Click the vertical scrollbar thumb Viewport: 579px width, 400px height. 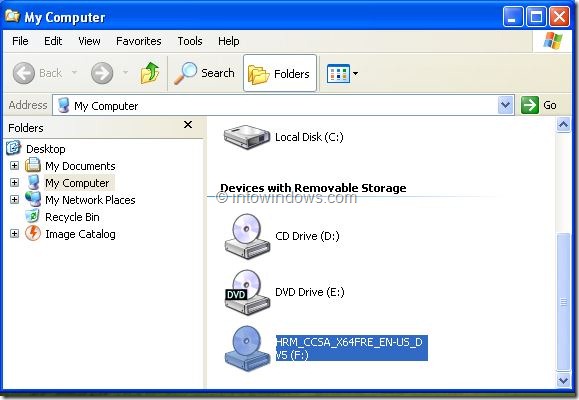563,301
